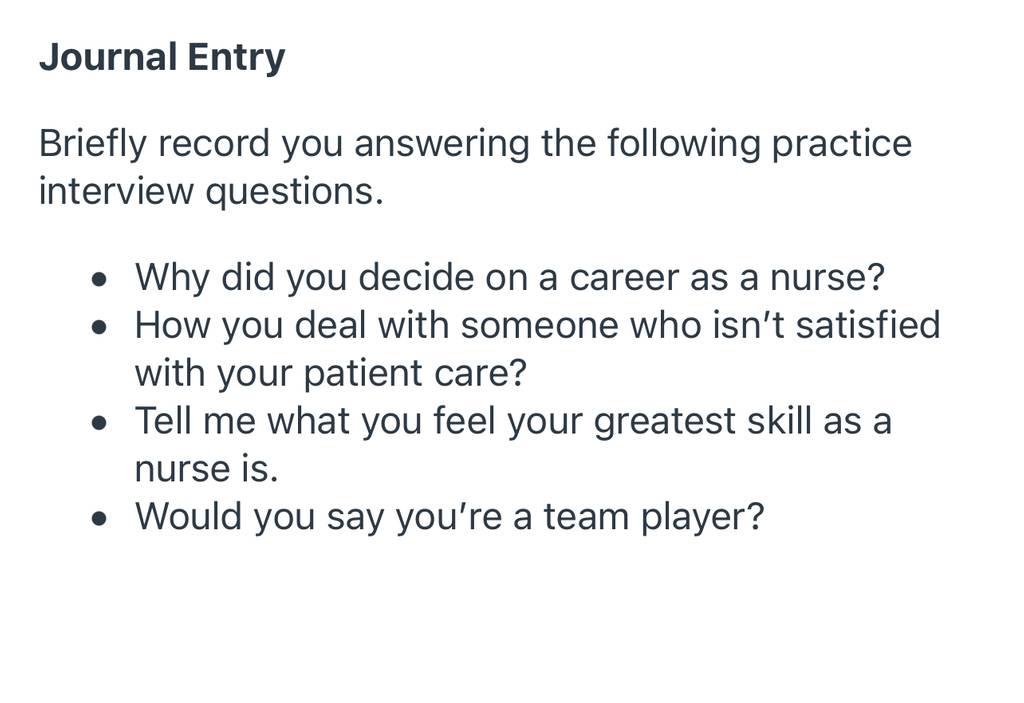Image resolution: width=1024 pixels, height=703 pixels.
Task: Click the line with your patient care
Action: [x=330, y=373]
